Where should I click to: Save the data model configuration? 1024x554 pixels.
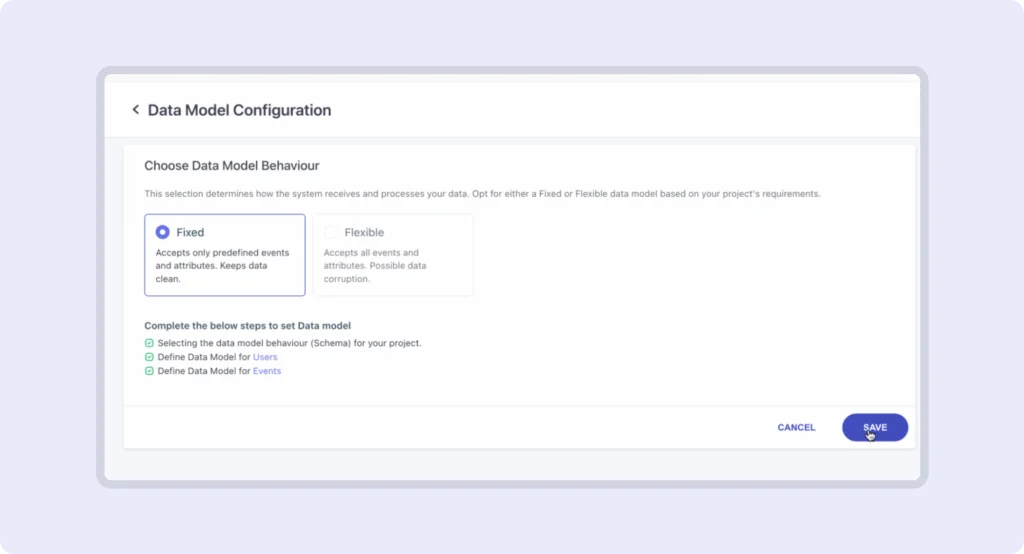pos(874,427)
